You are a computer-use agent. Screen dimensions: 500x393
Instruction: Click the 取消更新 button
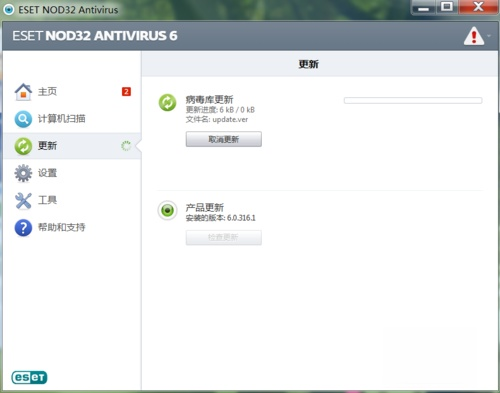(224, 139)
